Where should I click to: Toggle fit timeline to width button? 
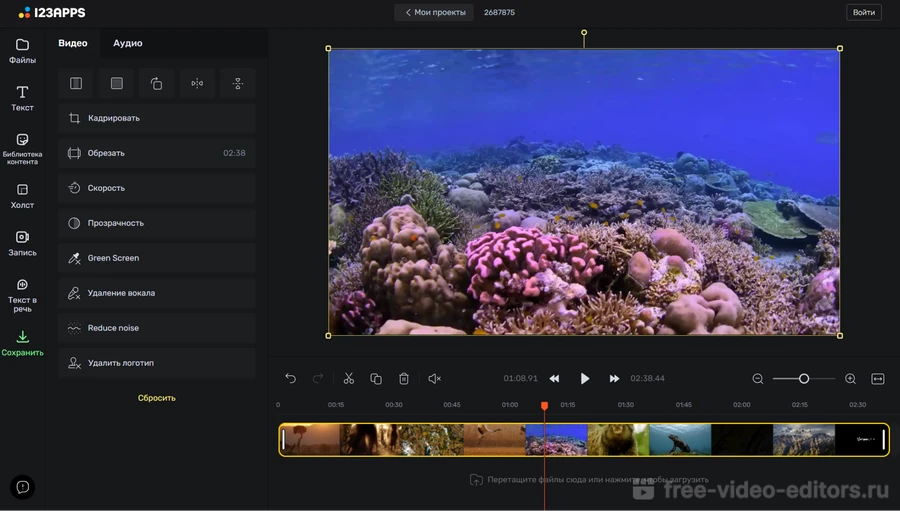878,379
